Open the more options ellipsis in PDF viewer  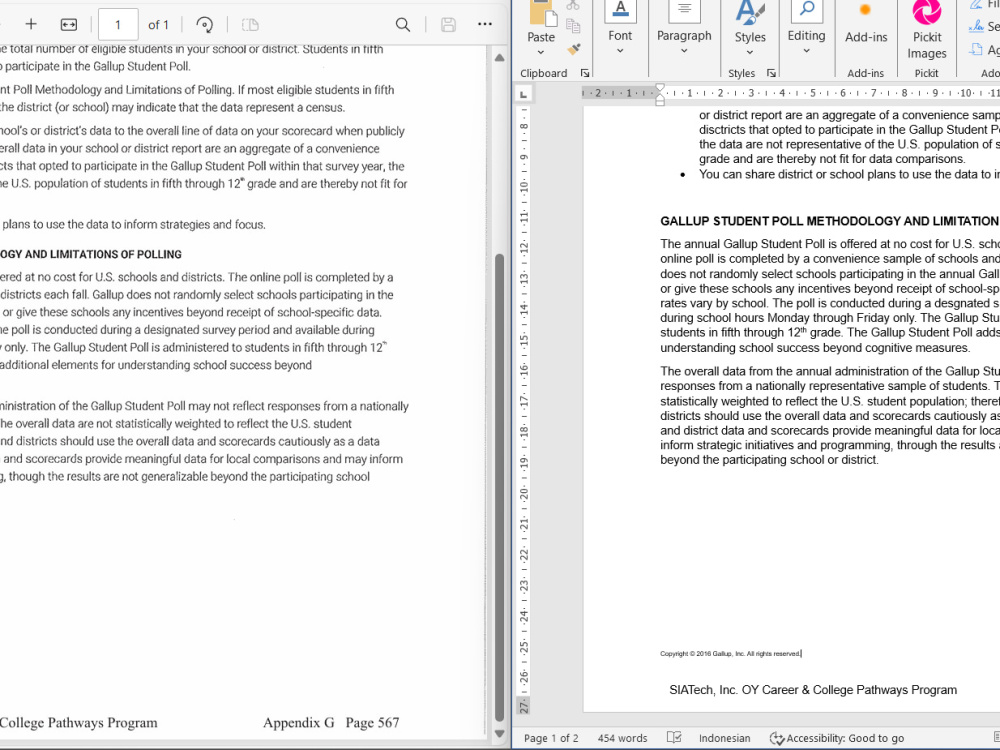tap(485, 24)
